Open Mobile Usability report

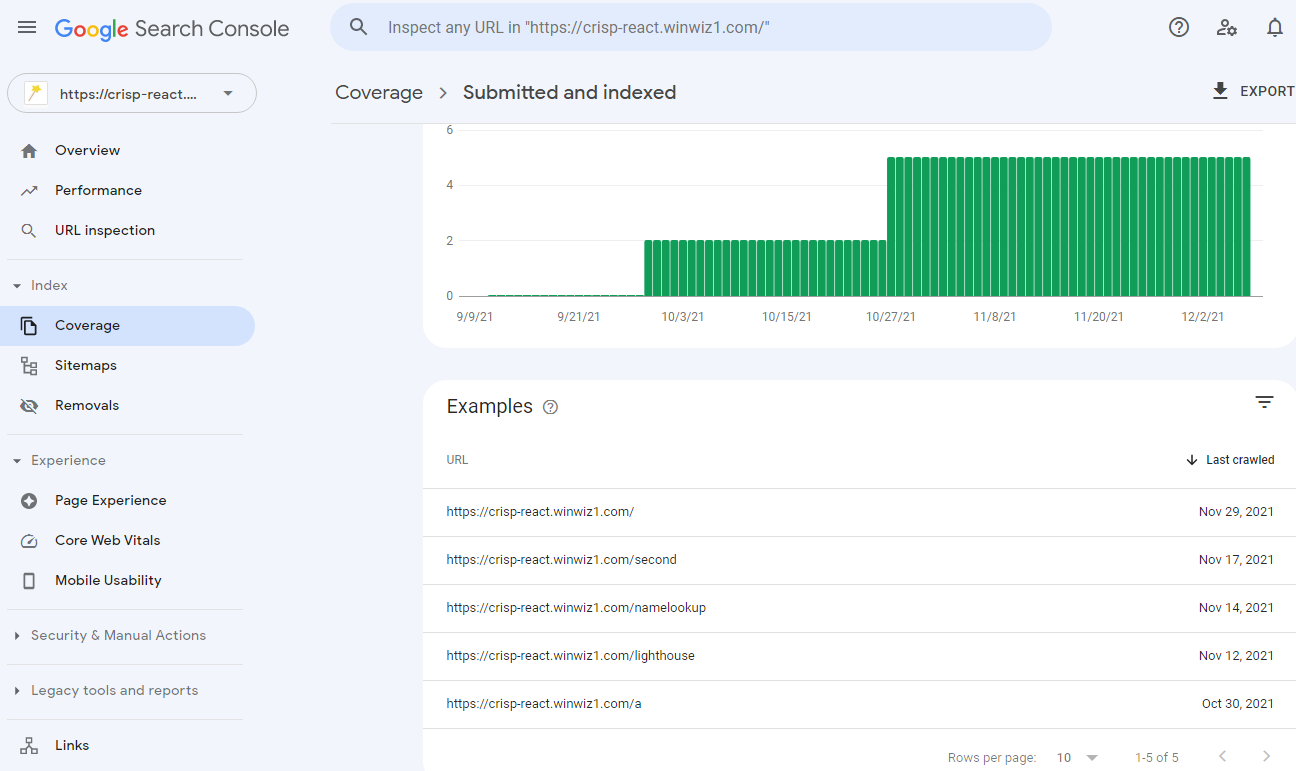click(108, 581)
